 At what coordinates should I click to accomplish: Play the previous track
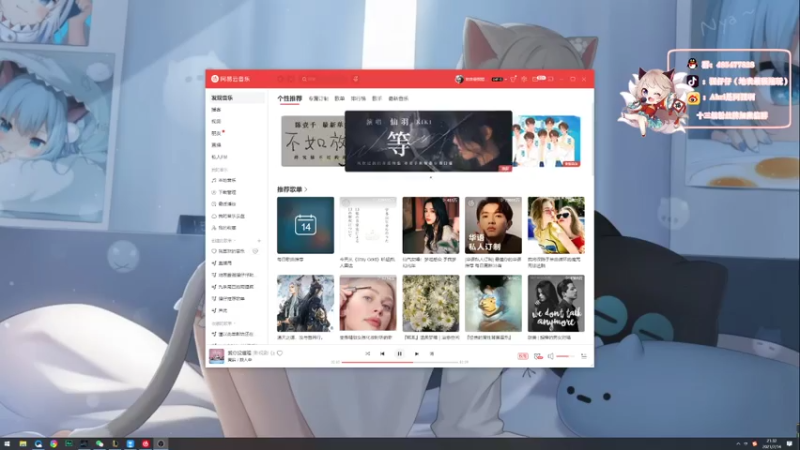[382, 354]
